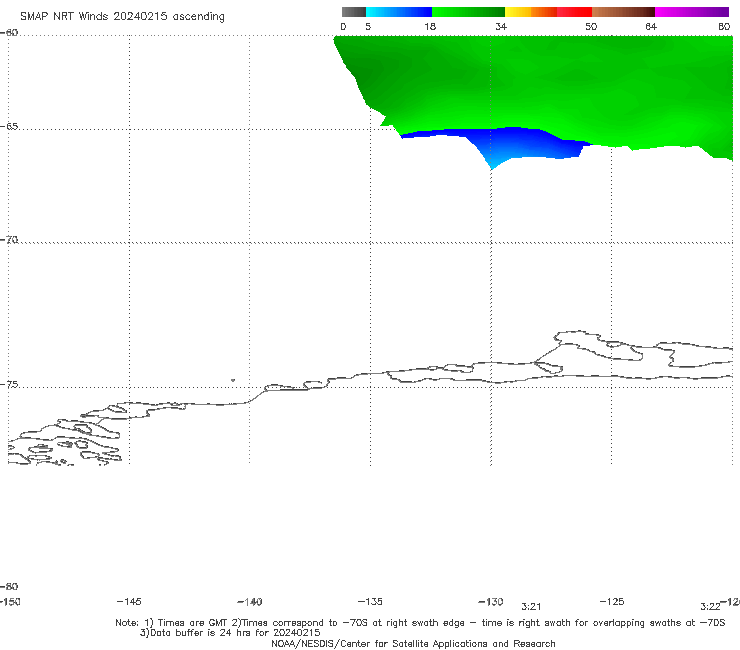Click the latitude label "-70"
Image resolution: width=740 pixels, height=650 pixels.
pos(9,240)
